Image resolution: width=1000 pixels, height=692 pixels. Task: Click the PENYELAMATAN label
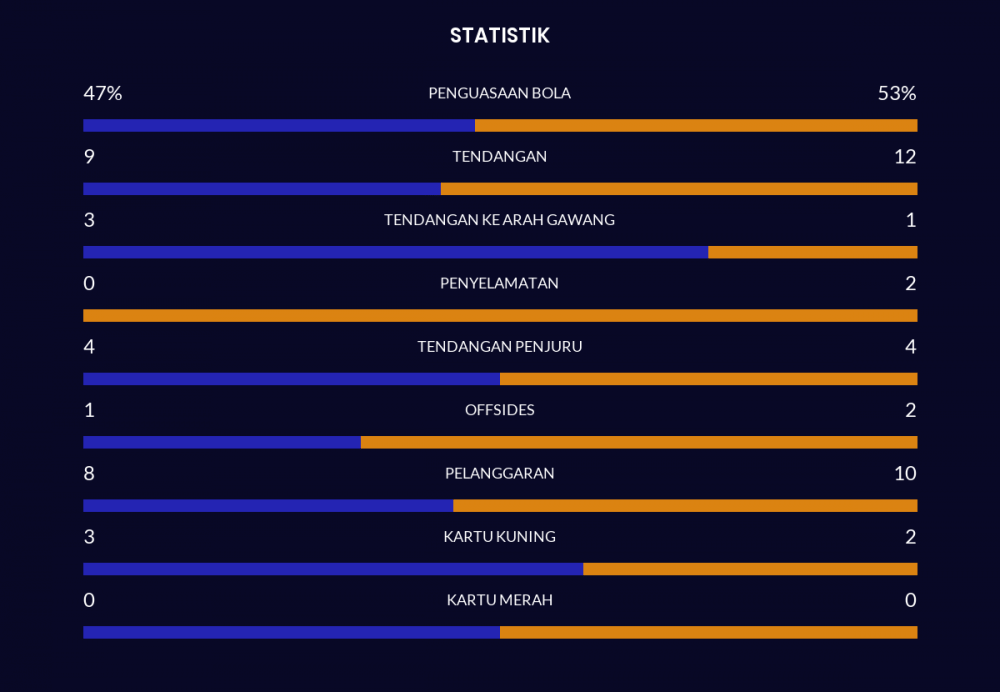point(499,283)
